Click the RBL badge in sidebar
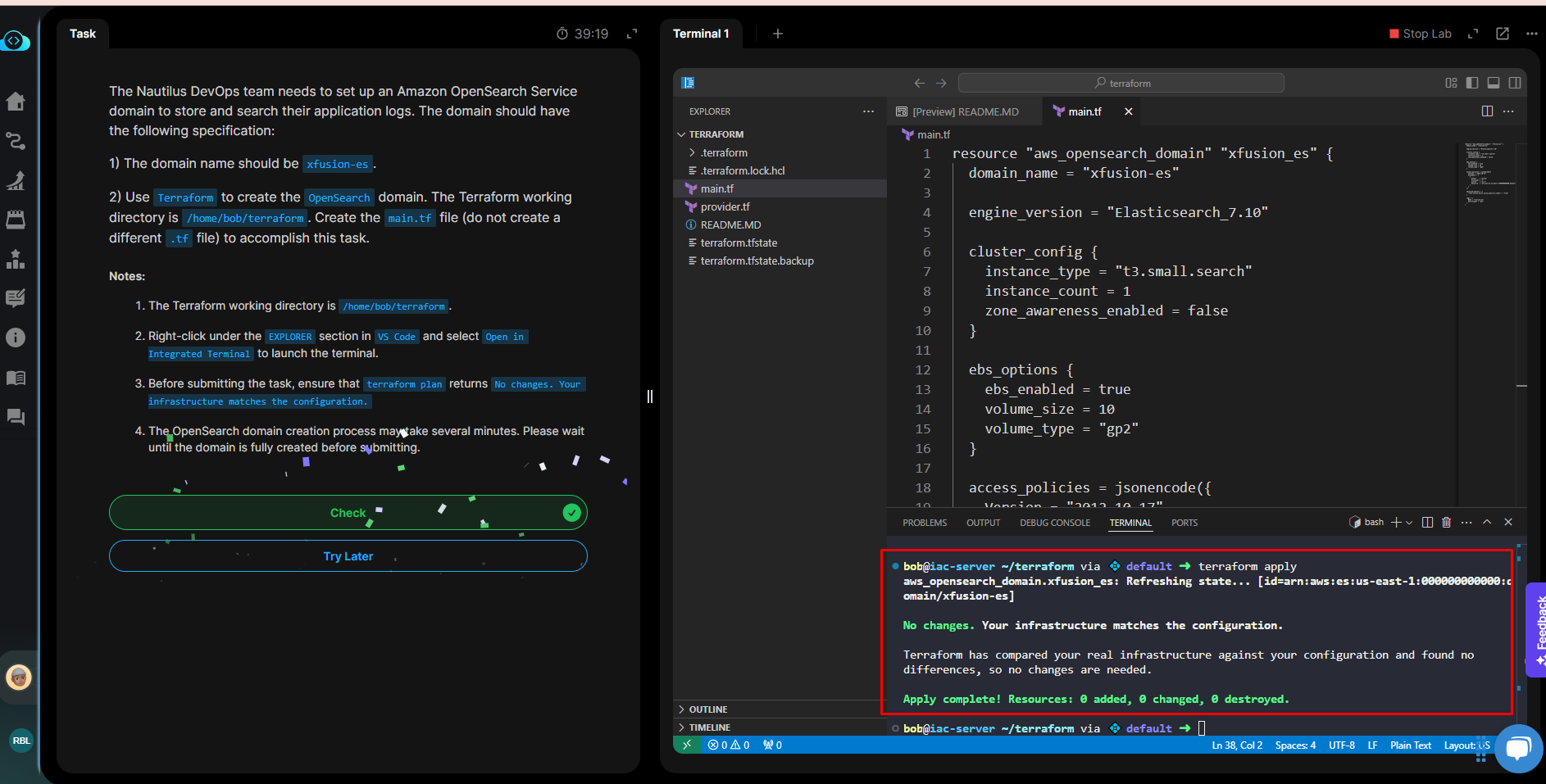1546x784 pixels. (21, 741)
